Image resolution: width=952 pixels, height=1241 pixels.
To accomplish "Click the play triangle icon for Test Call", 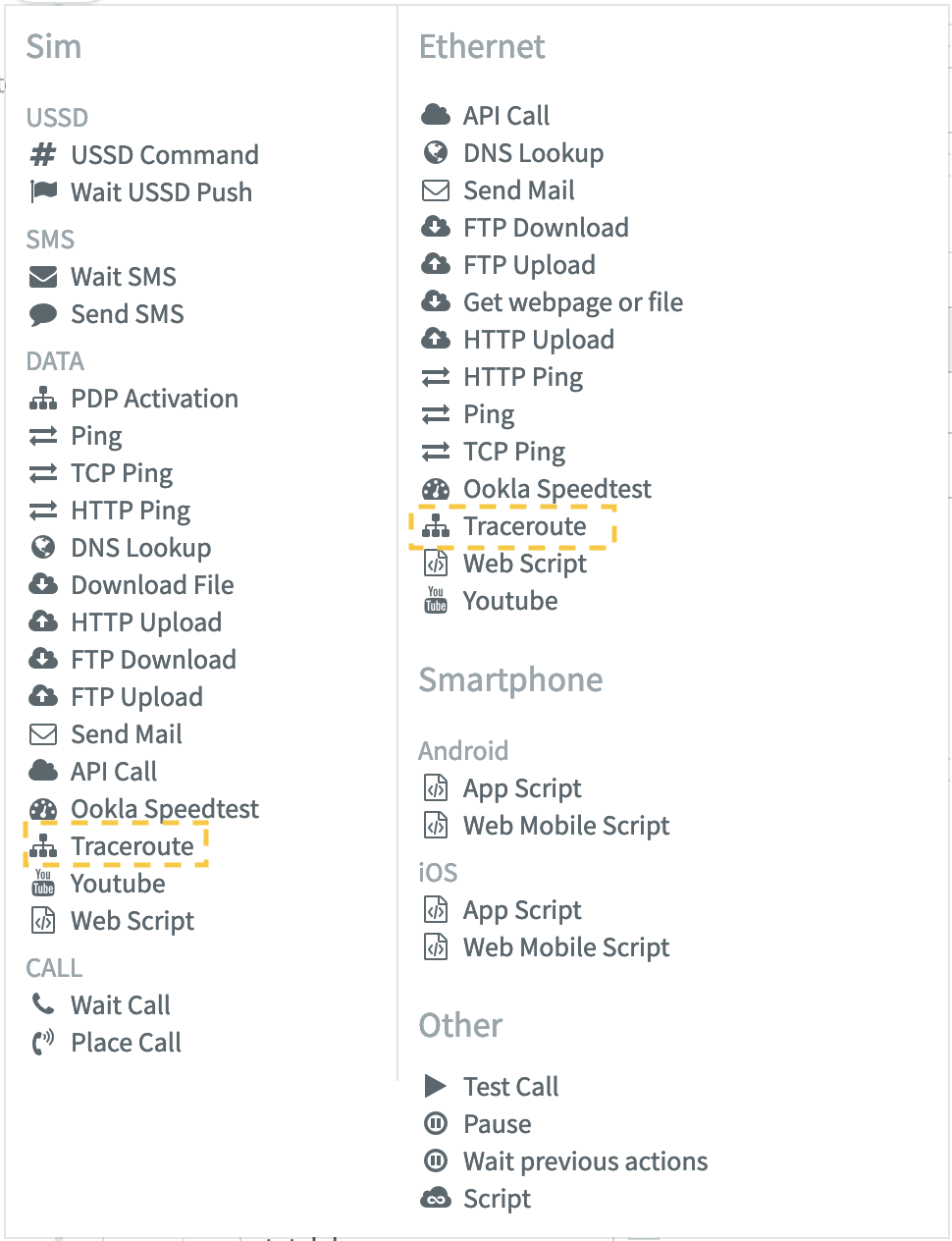I will click(435, 1086).
